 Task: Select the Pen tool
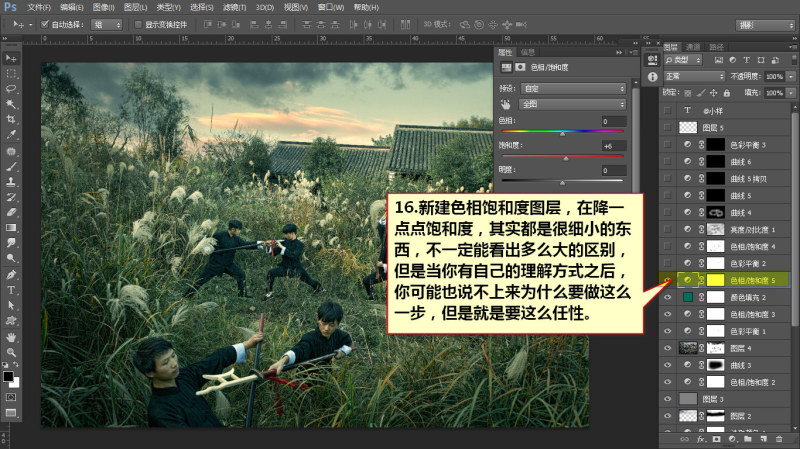pos(11,275)
